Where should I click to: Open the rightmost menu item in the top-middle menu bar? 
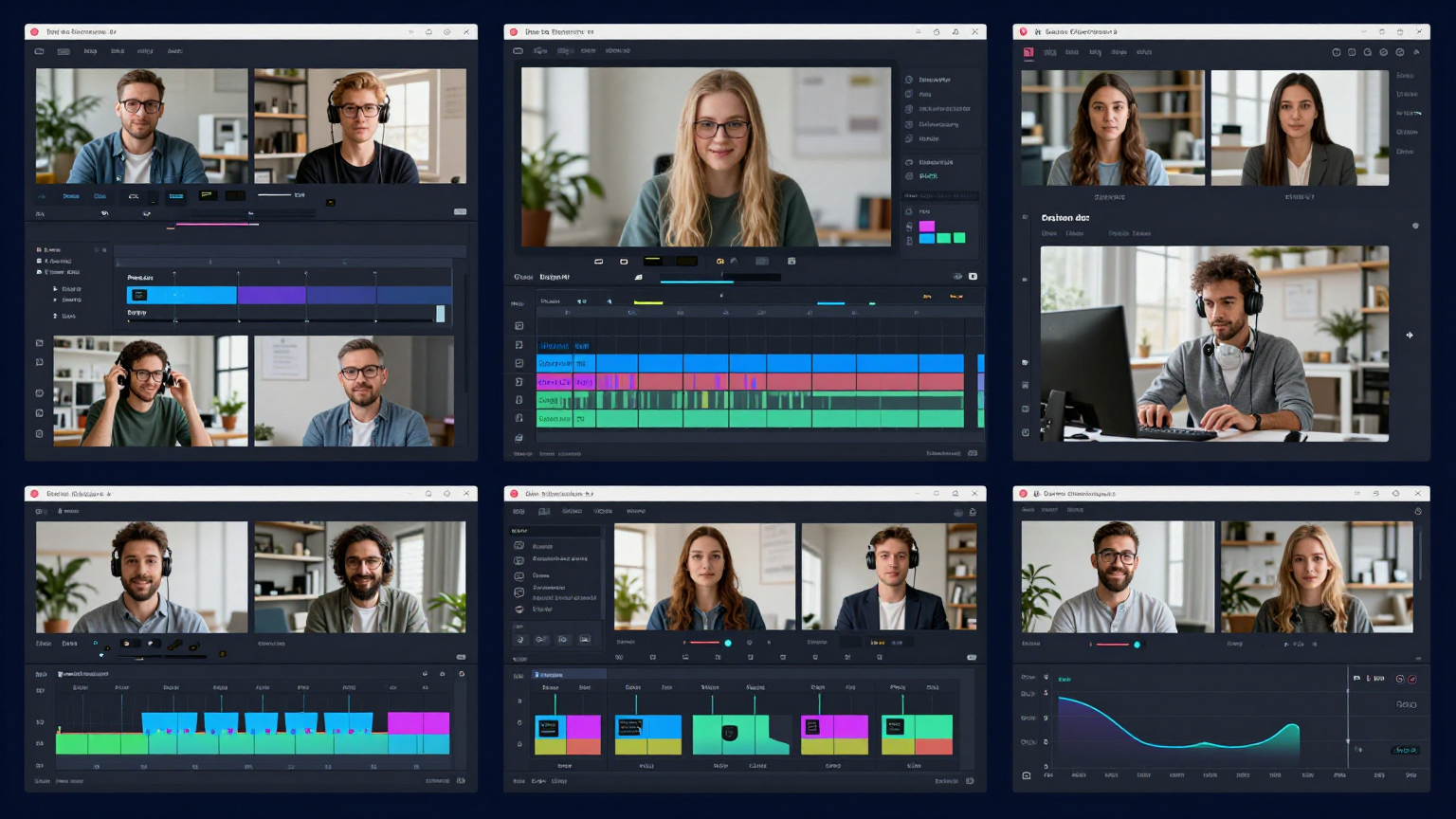point(617,51)
